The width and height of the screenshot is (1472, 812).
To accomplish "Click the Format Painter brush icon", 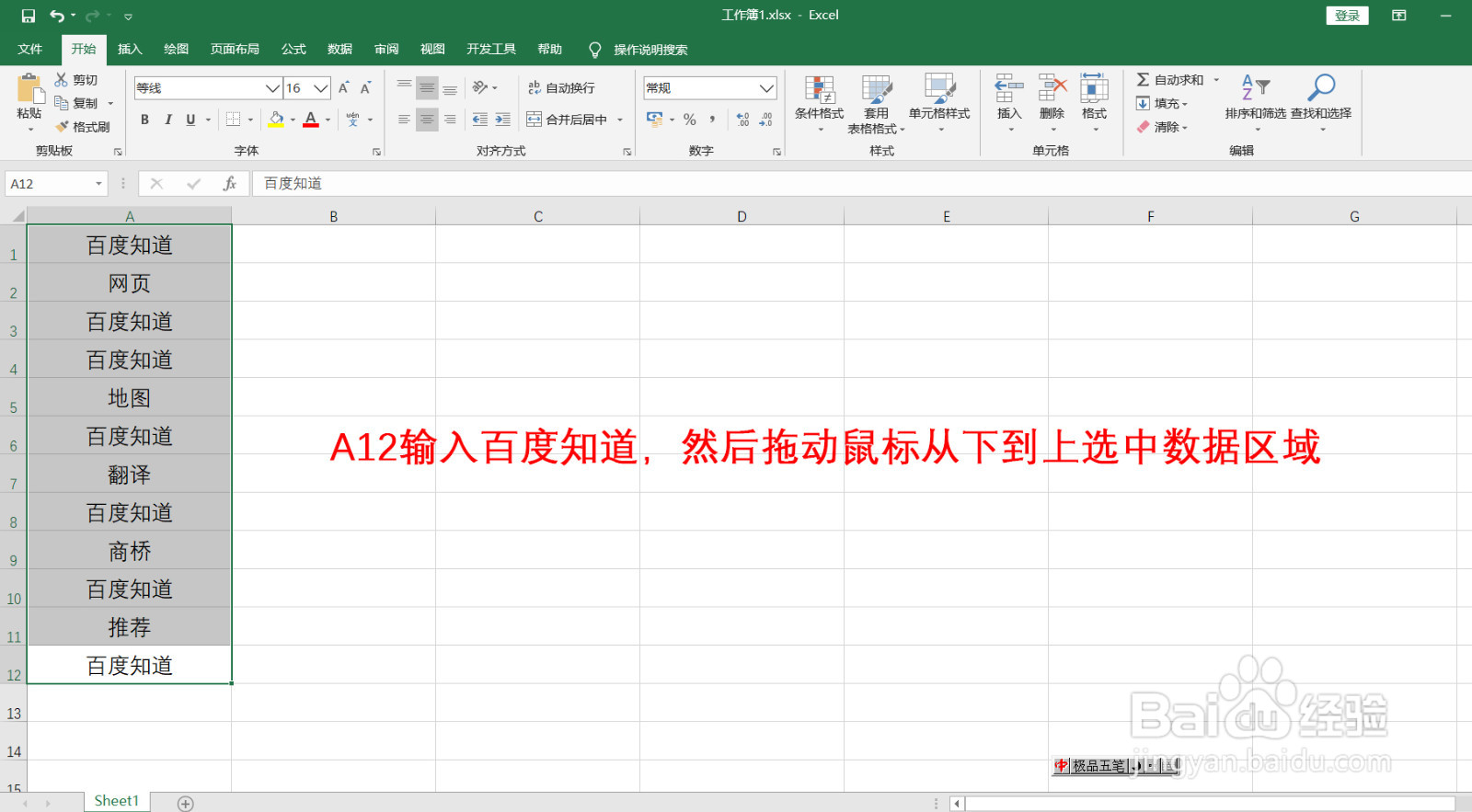I will [x=62, y=127].
